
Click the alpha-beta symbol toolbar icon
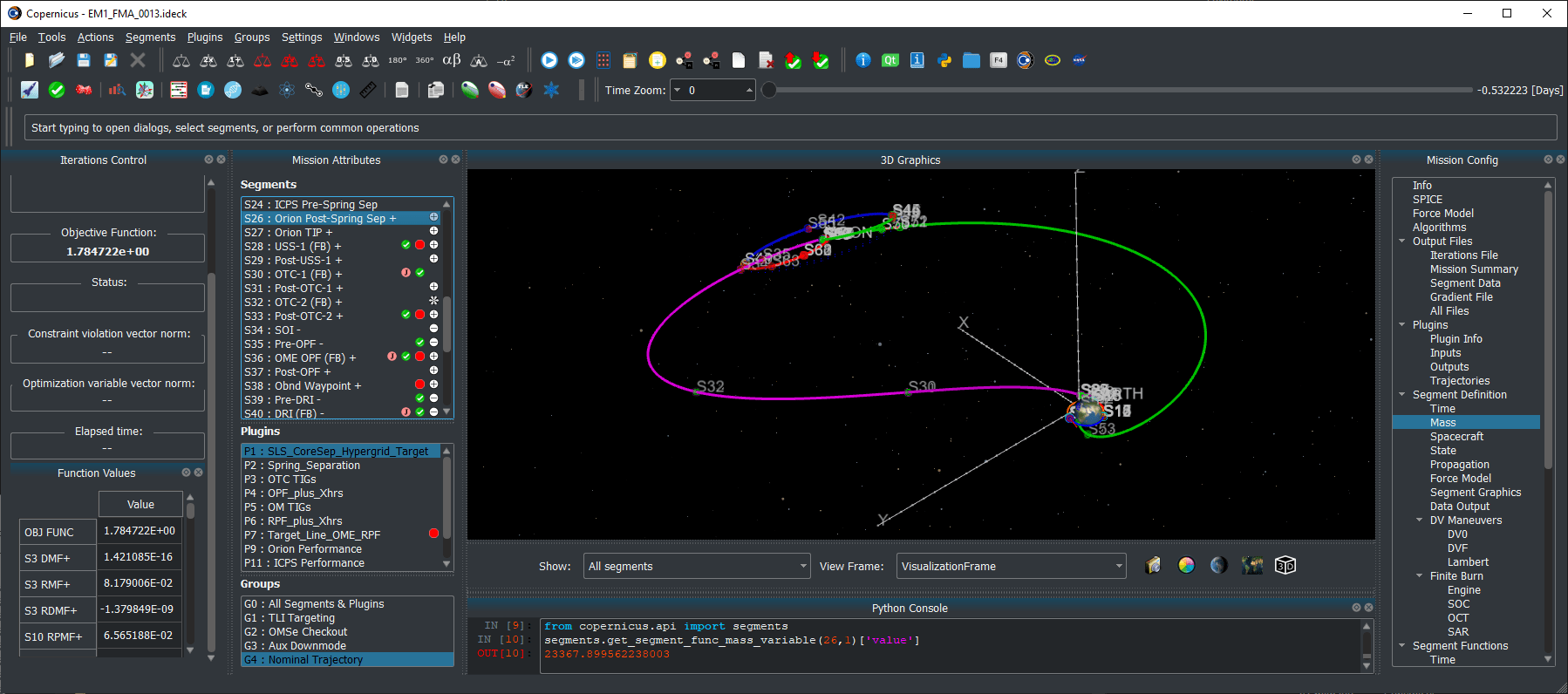[451, 60]
